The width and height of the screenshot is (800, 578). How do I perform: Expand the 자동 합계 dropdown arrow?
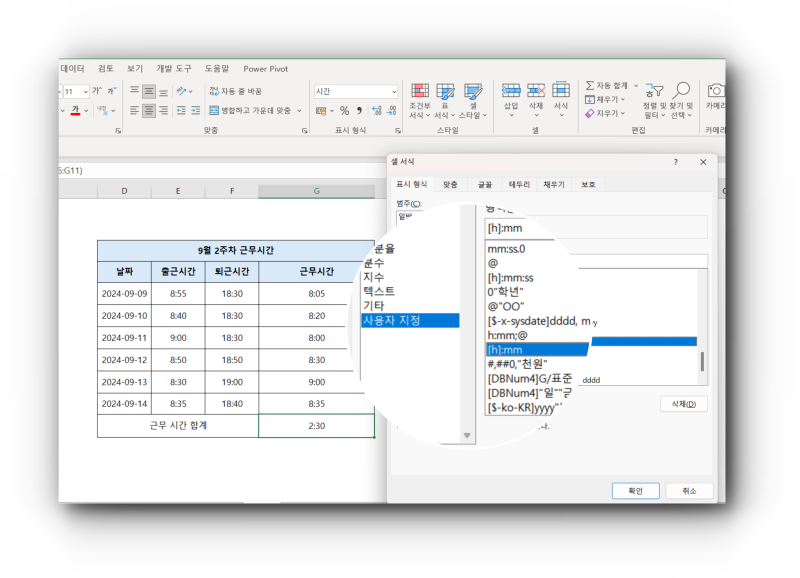click(x=636, y=86)
